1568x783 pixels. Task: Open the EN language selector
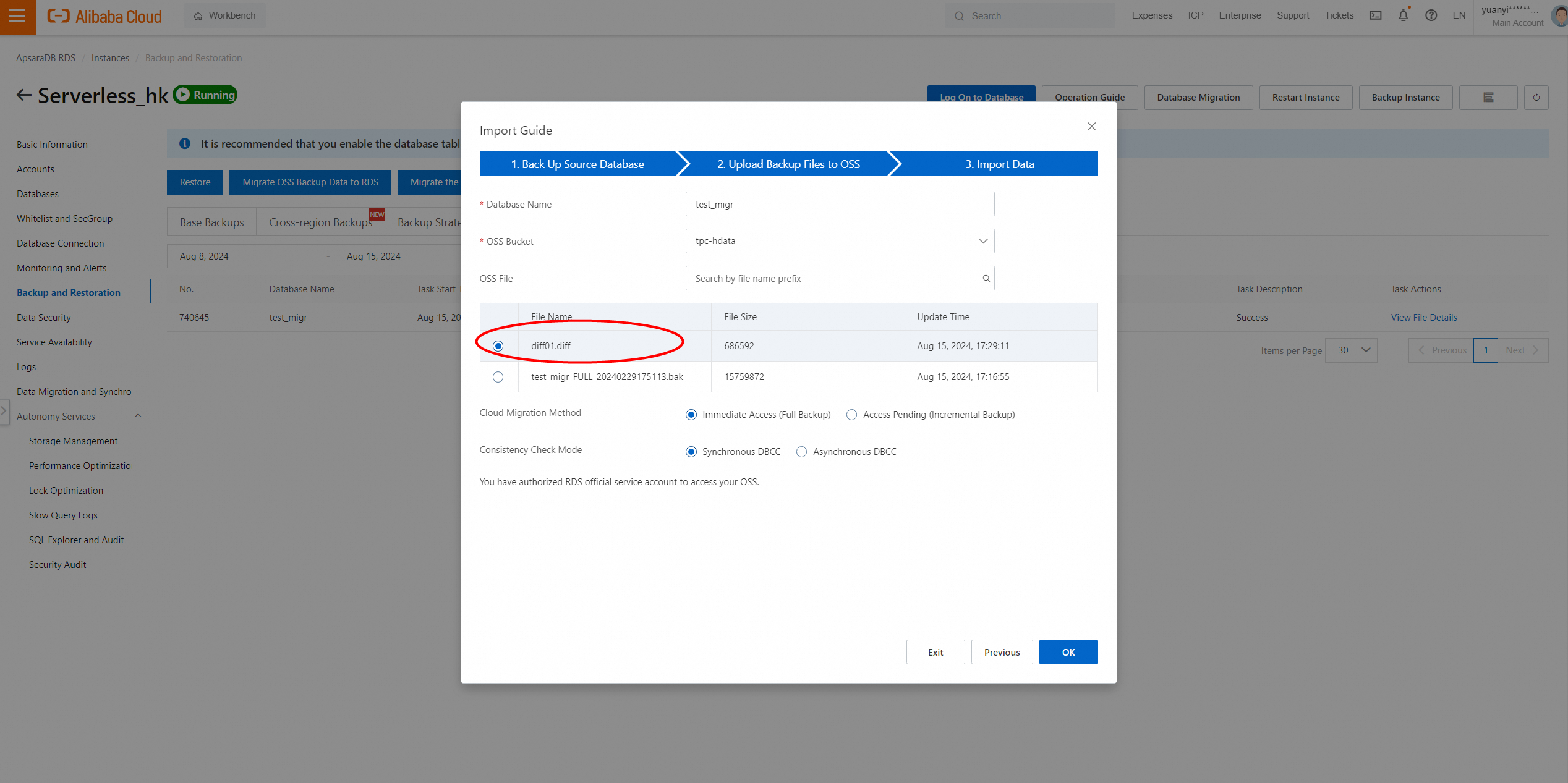pos(1459,15)
